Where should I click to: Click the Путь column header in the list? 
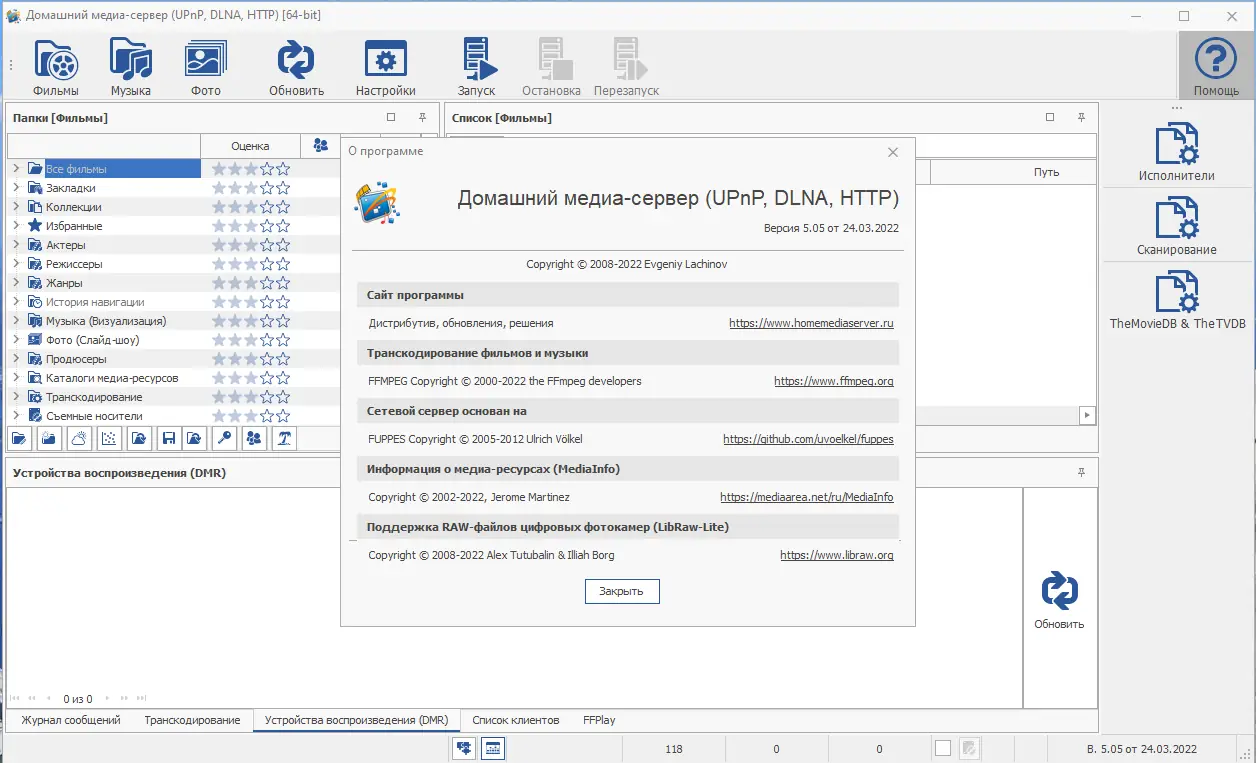tap(1046, 172)
